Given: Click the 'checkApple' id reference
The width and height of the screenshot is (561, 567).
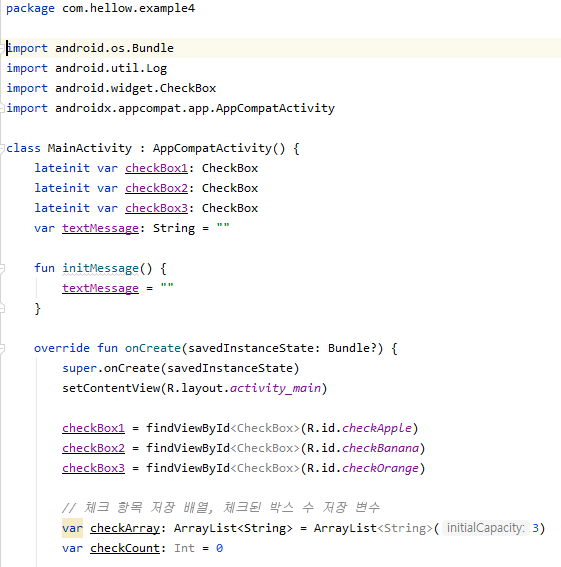Looking at the screenshot, I should pos(377,428).
